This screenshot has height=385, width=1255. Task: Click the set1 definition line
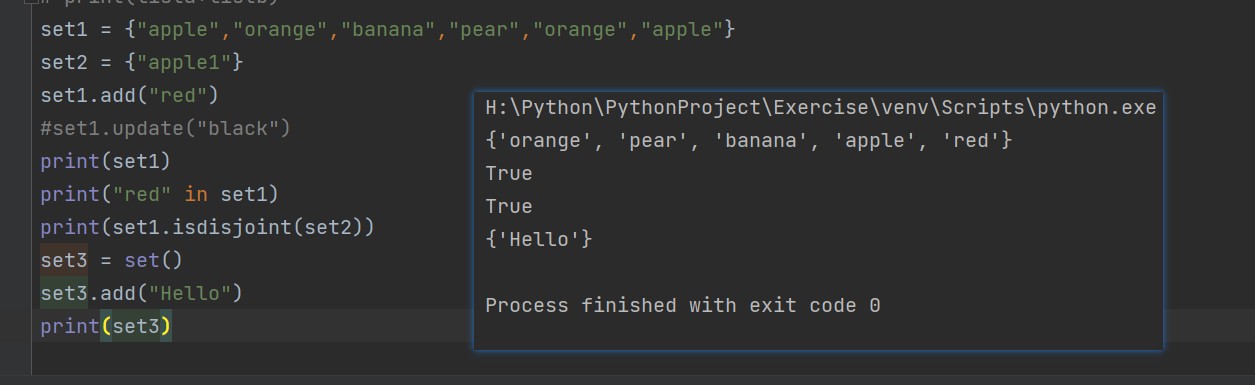[388, 29]
